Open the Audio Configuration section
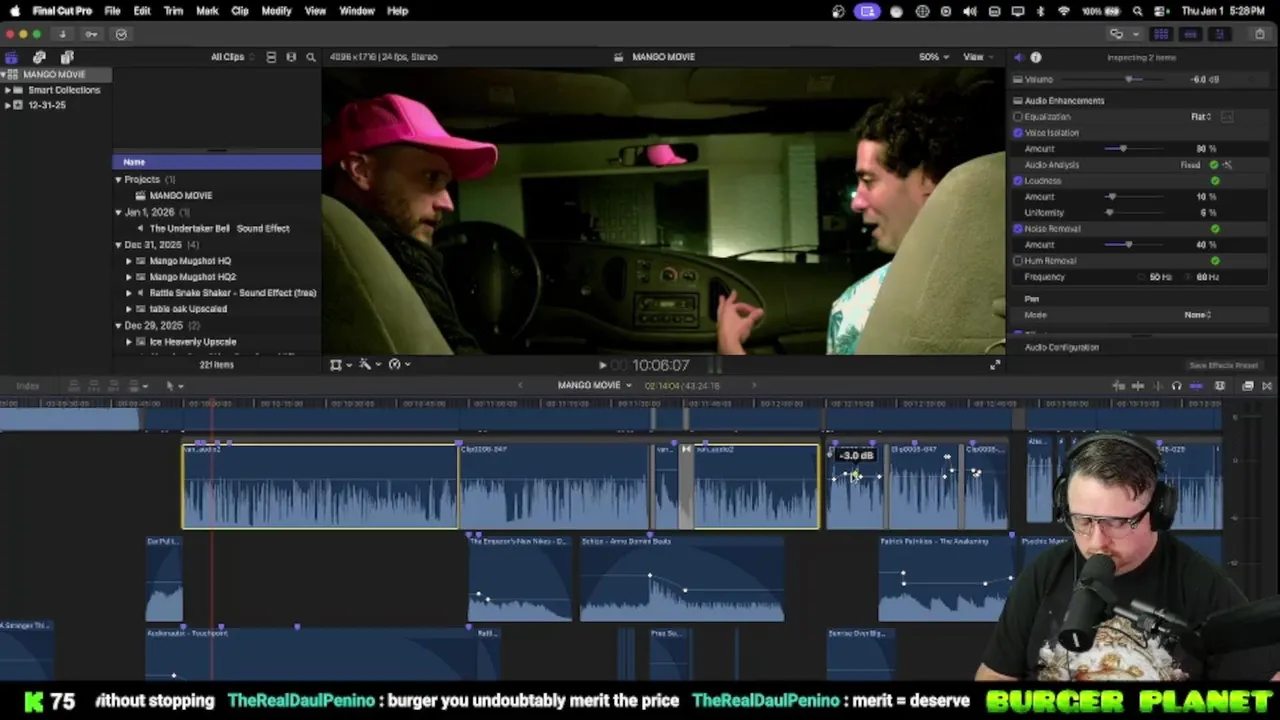Screen dimensions: 1280x720 pos(1062,348)
